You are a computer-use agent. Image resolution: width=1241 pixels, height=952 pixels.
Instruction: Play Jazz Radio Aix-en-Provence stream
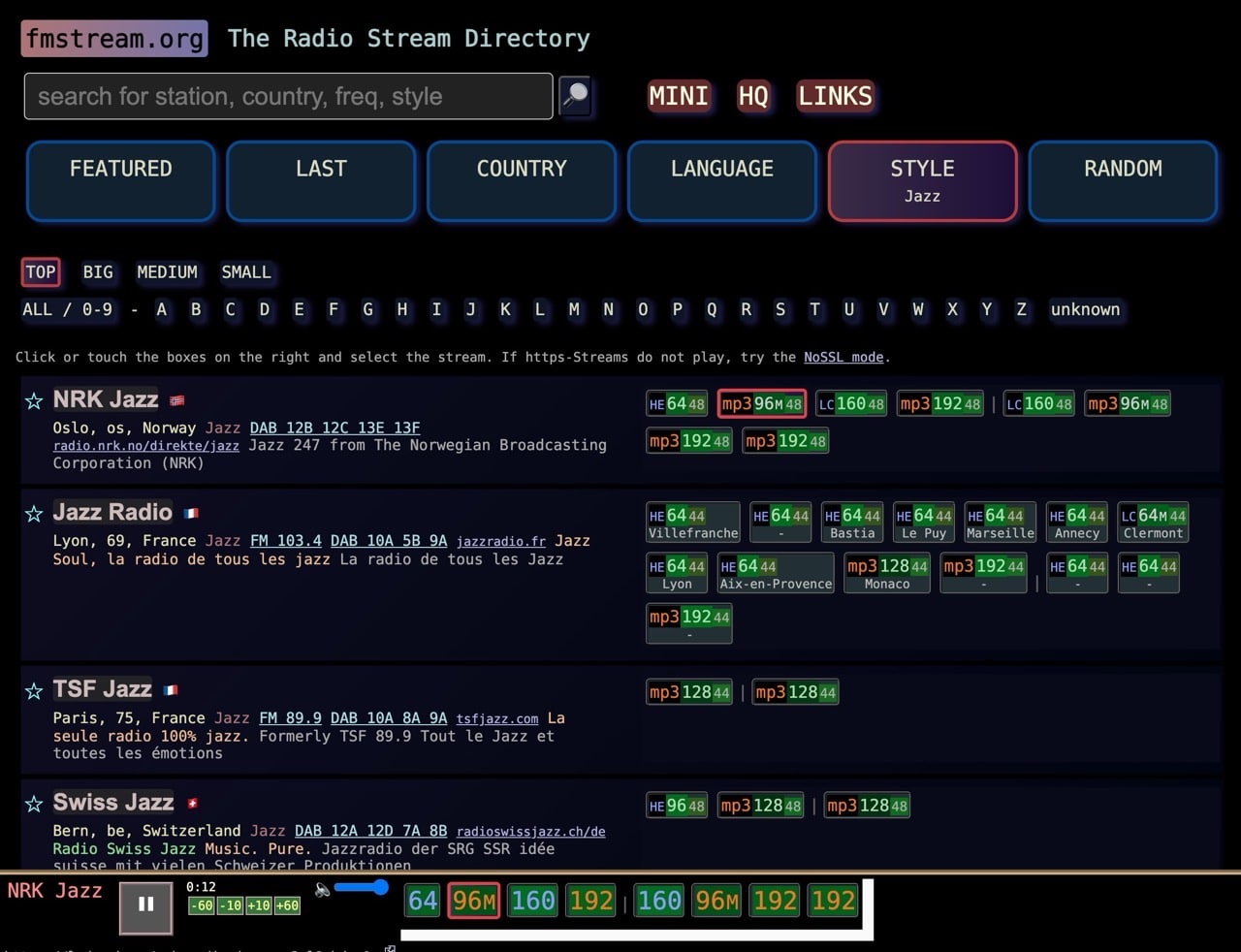point(776,573)
